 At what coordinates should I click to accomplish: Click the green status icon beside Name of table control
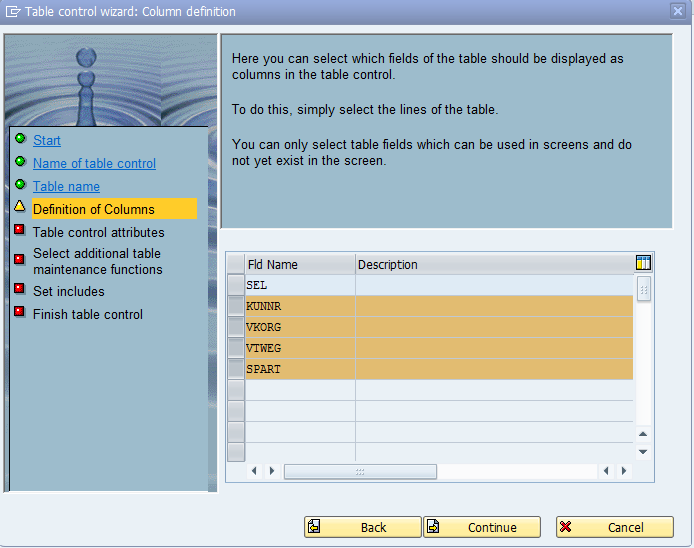(x=20, y=161)
